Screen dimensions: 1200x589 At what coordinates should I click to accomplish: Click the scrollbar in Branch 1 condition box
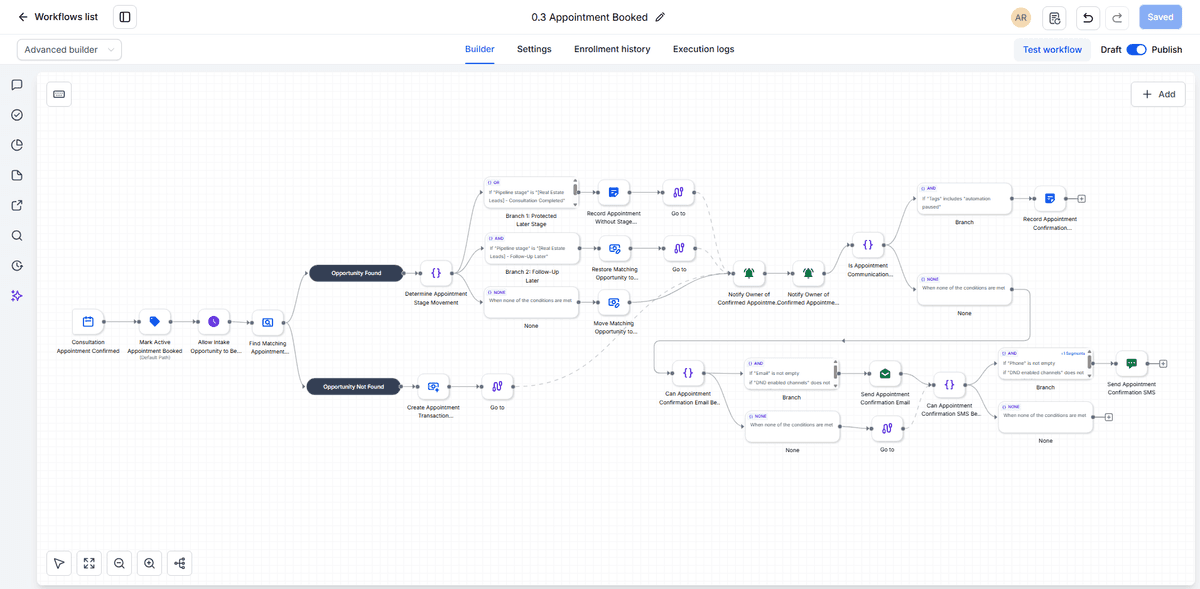[576, 192]
